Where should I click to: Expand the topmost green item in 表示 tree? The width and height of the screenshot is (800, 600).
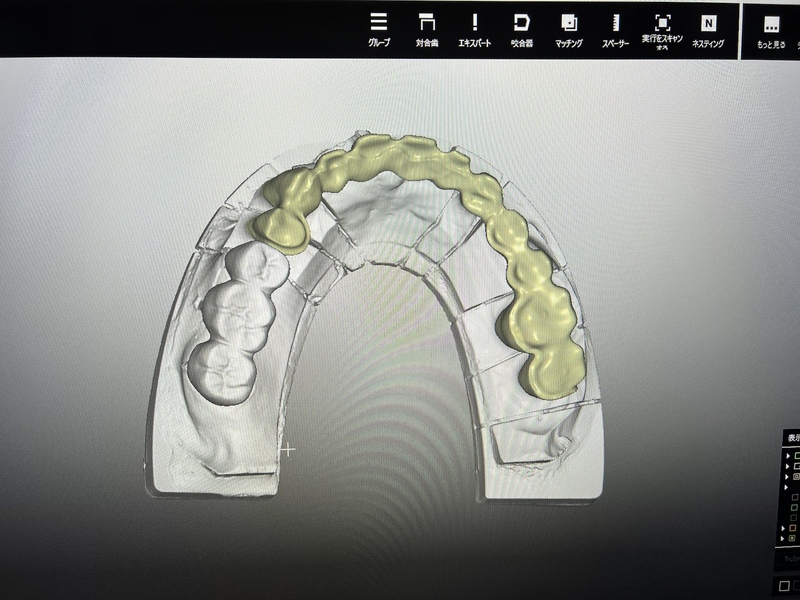[x=787, y=455]
